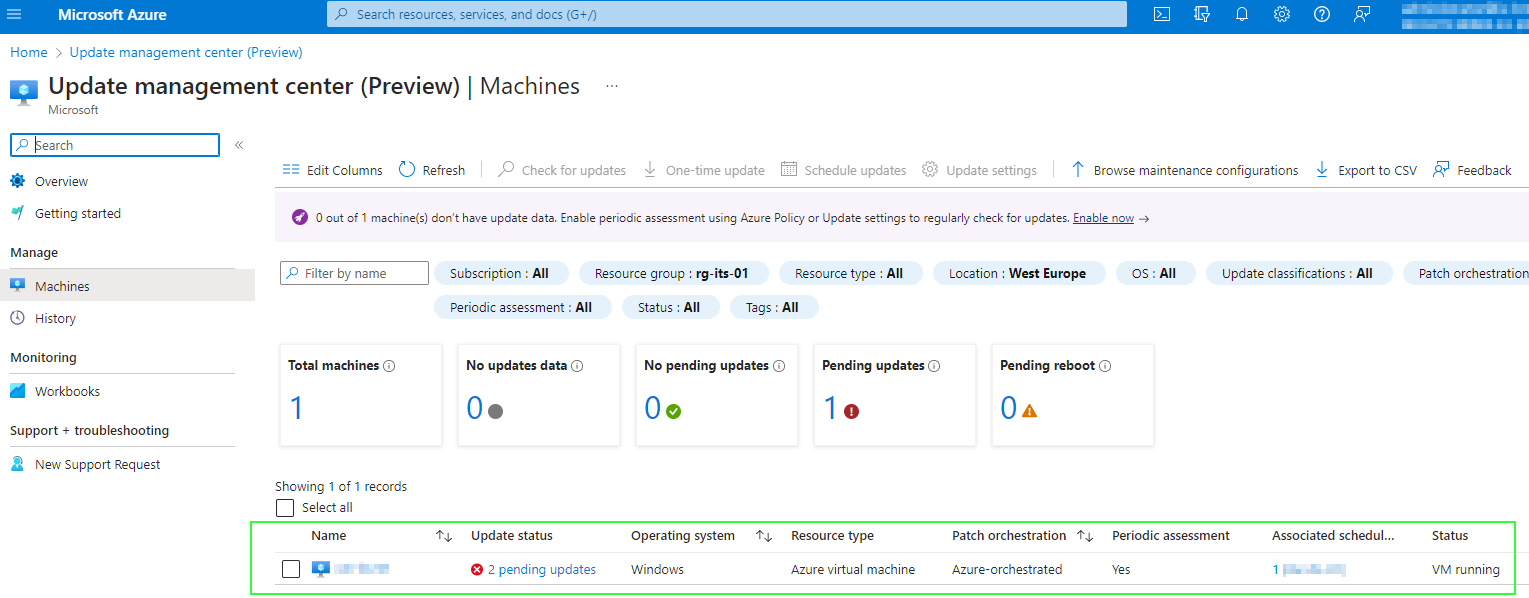Click the Update status column header
1529x598 pixels.
coord(512,536)
